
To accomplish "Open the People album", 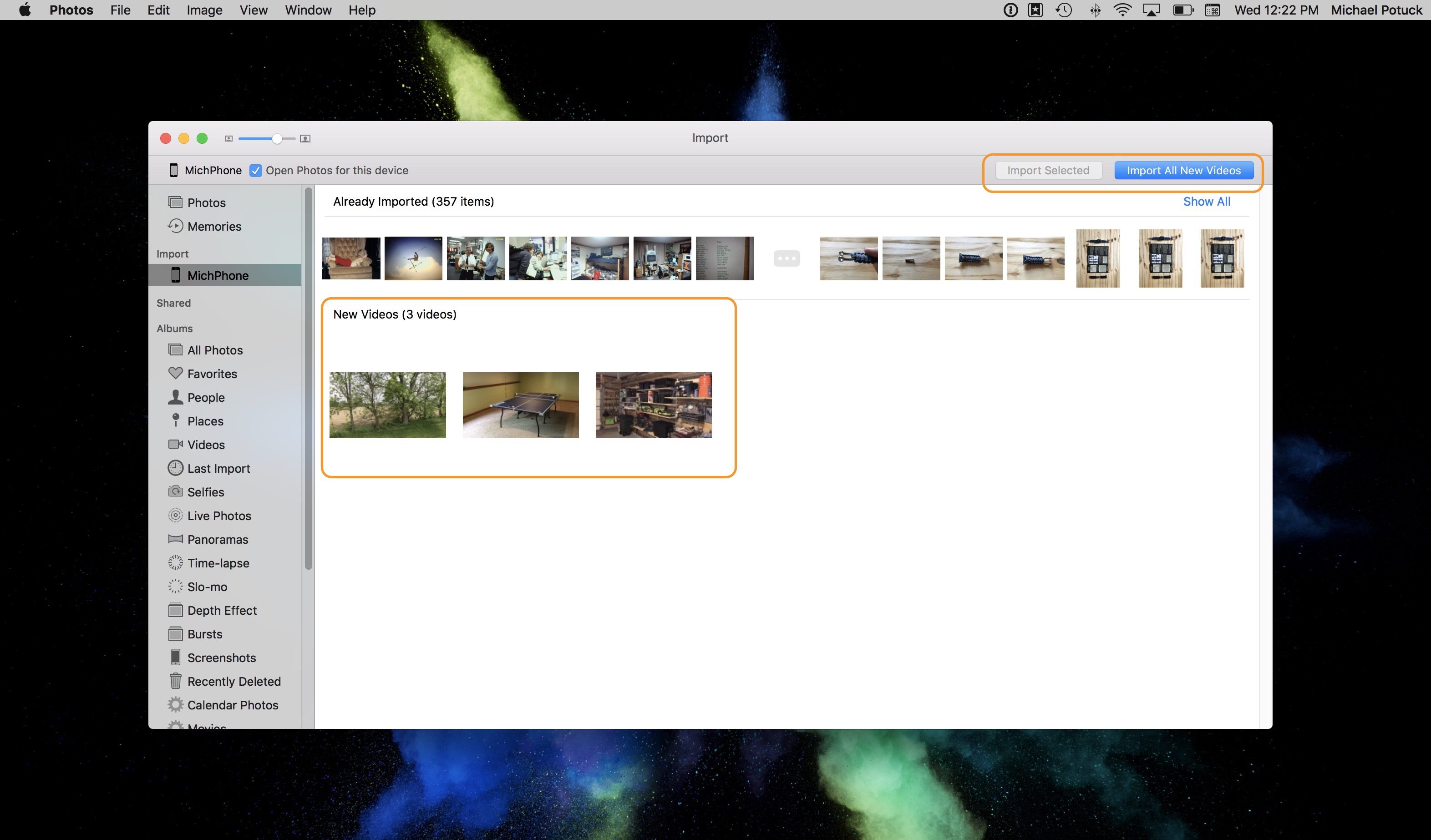I will [x=206, y=397].
